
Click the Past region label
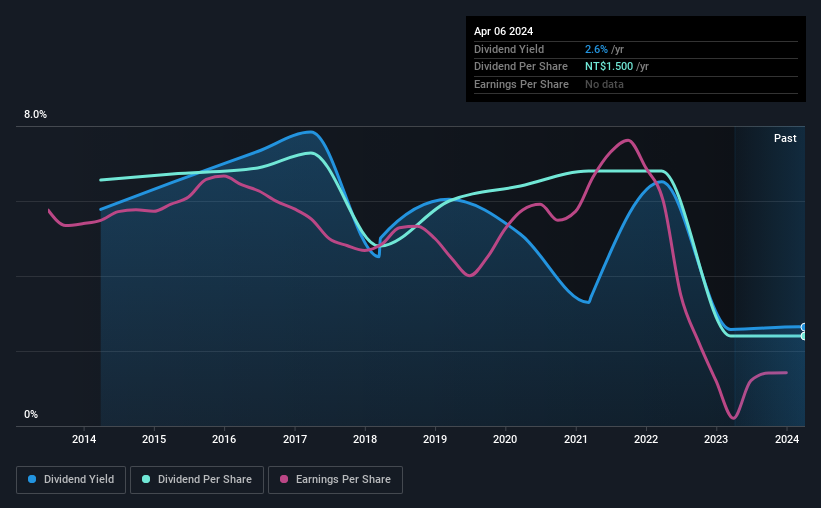785,138
